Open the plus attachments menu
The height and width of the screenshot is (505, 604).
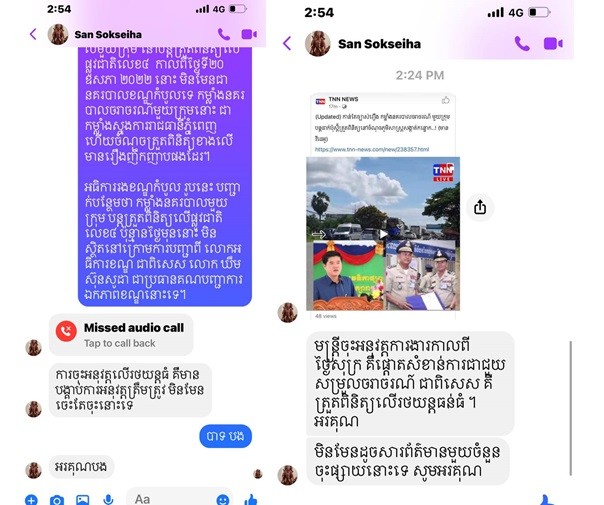31,500
